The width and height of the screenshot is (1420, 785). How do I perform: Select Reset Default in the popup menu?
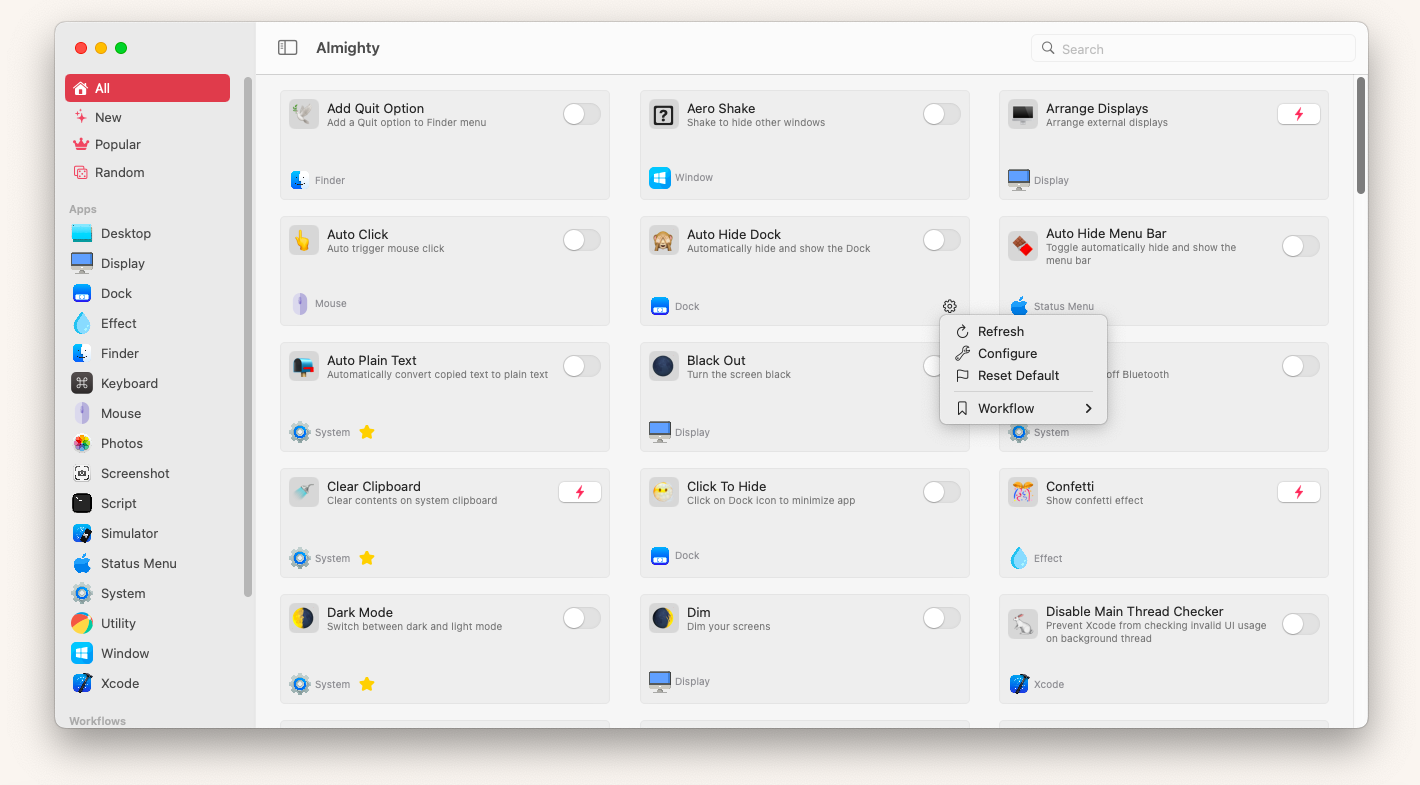tap(1018, 375)
